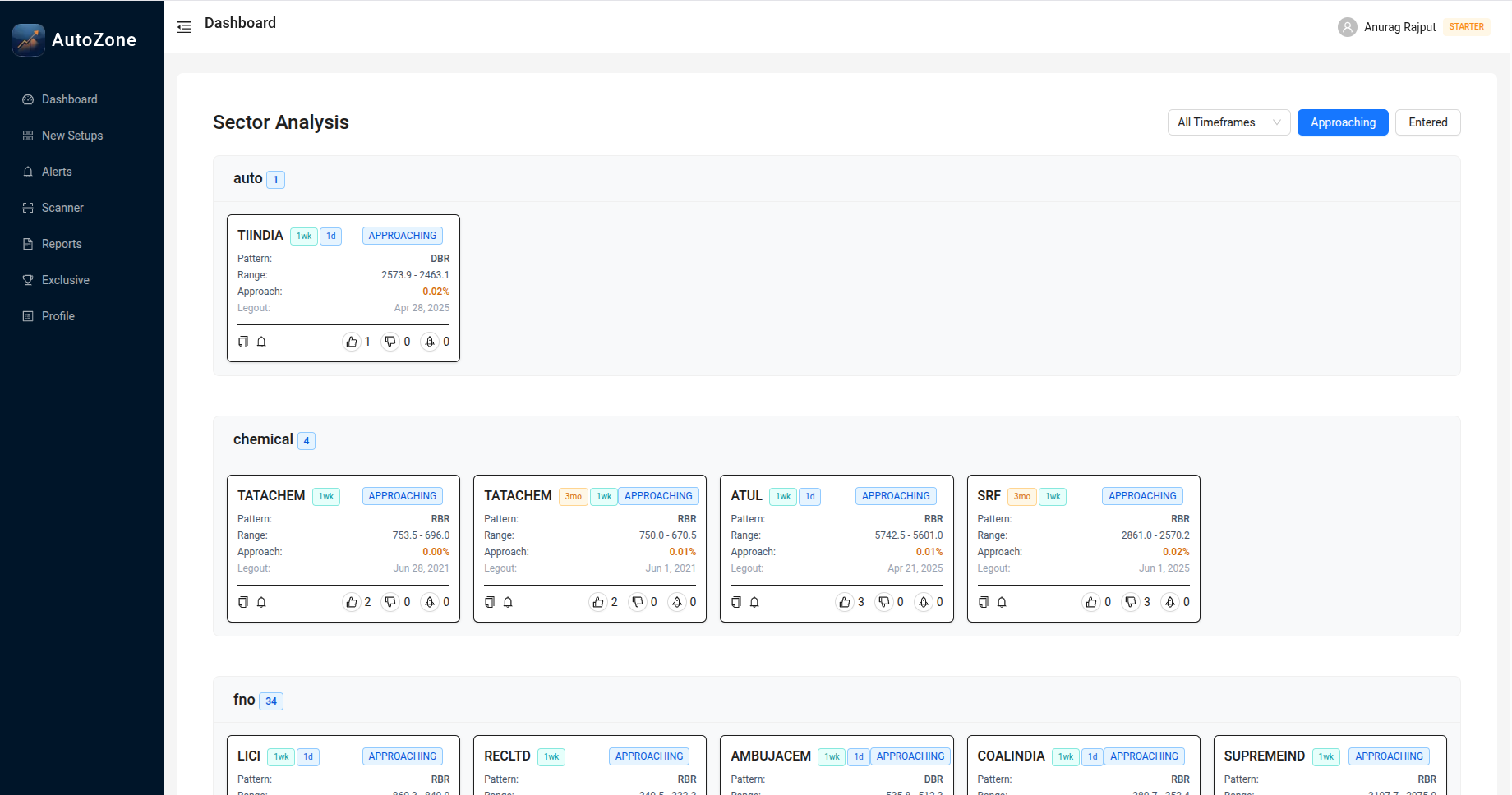Click the 1d tag on the ATUL card

click(810, 497)
